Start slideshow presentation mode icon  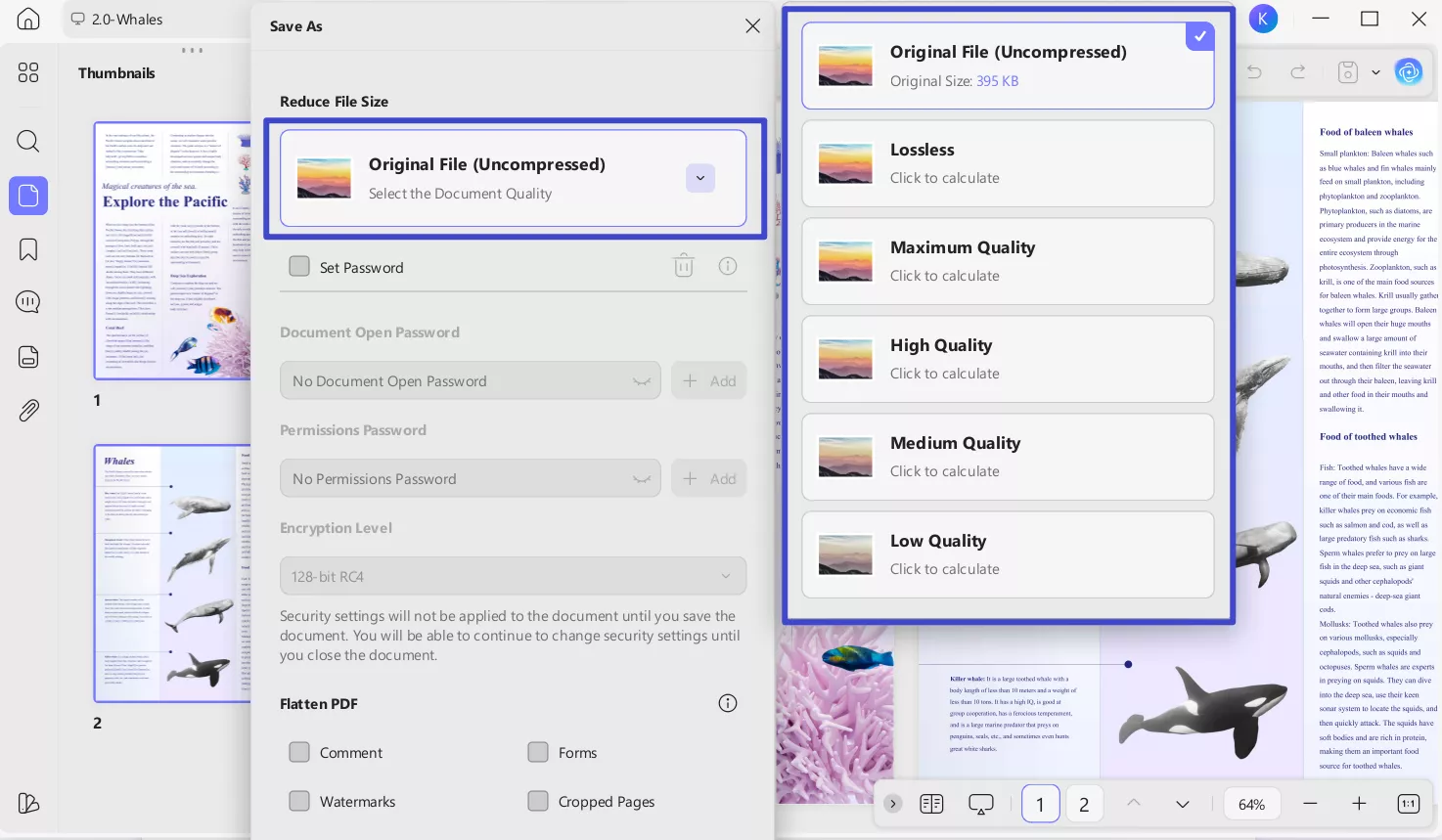coord(981,804)
